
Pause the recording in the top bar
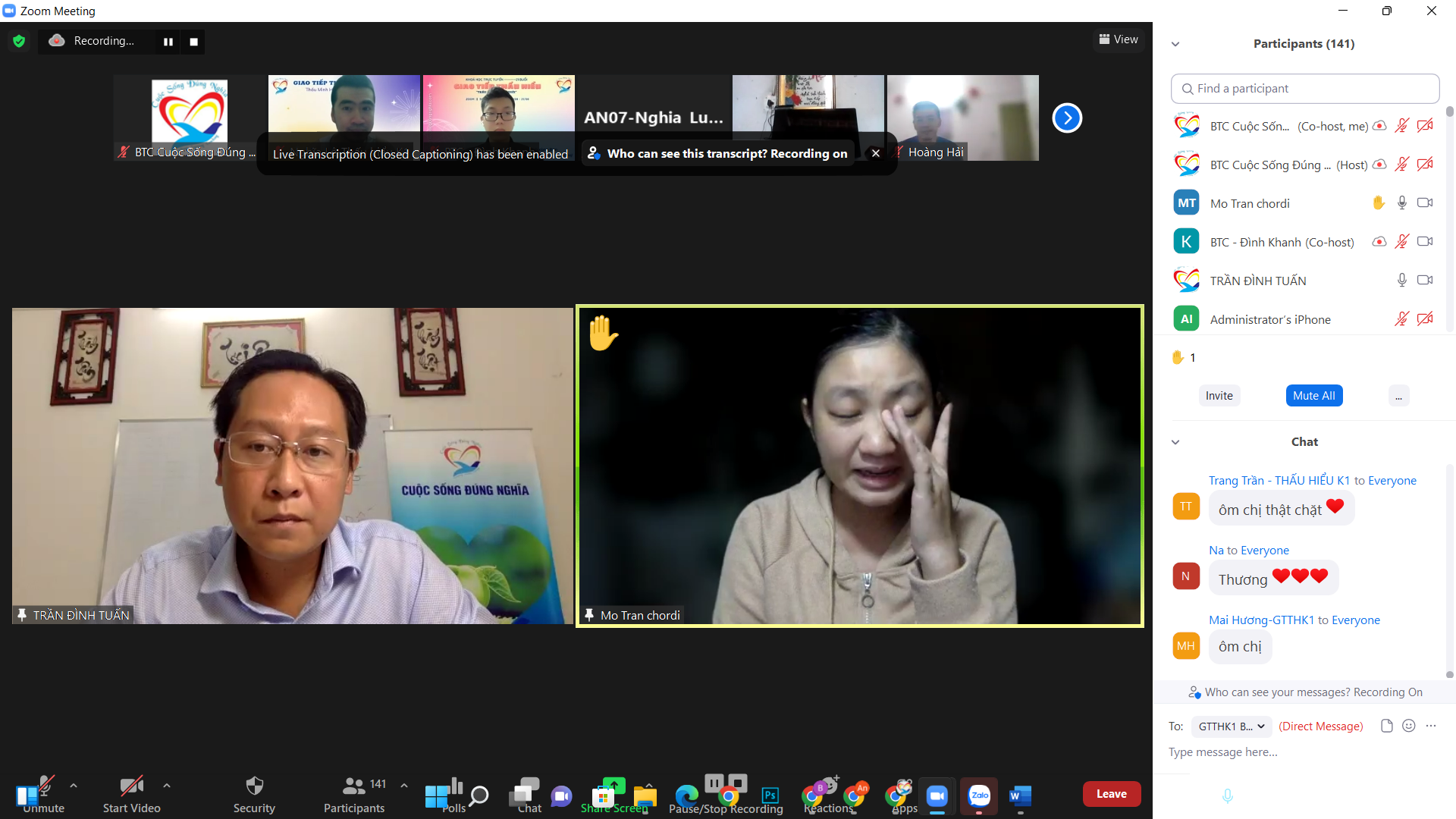tap(168, 42)
